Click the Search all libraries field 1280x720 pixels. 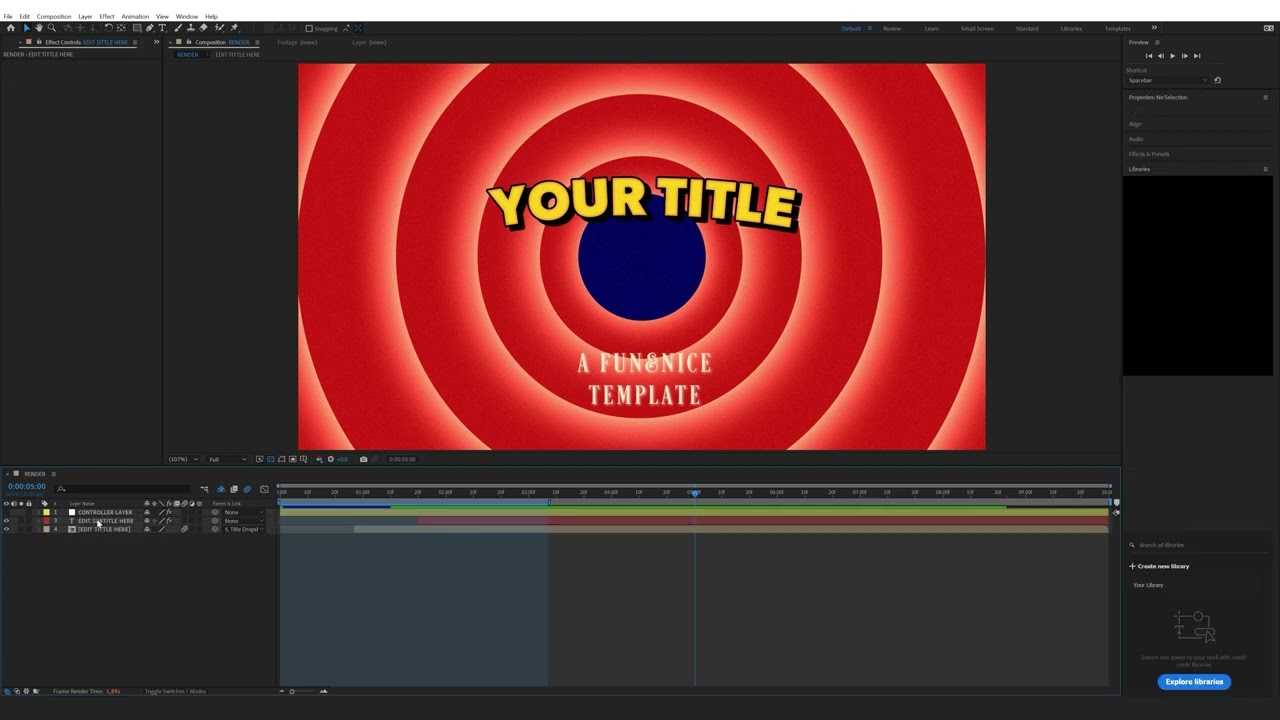(1200, 545)
